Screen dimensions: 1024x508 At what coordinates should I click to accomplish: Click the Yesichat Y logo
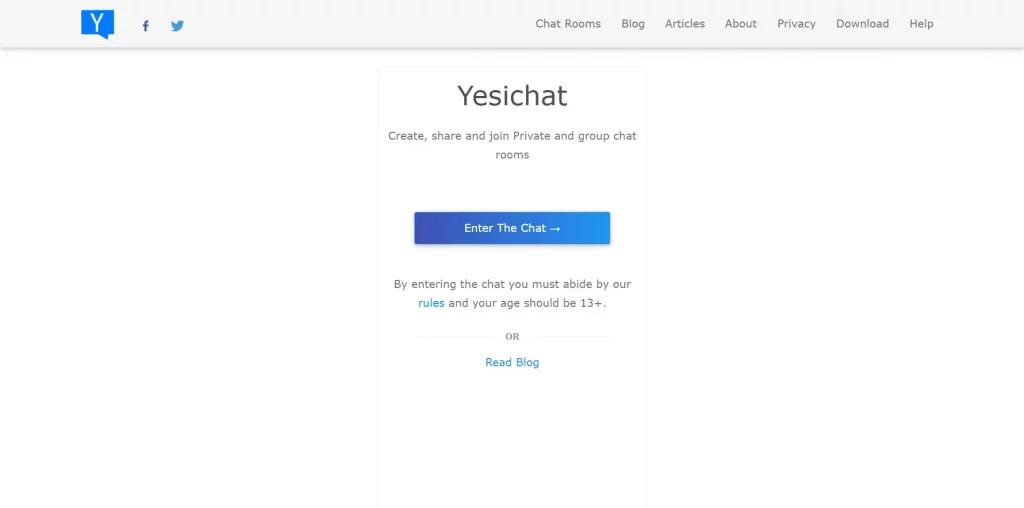(98, 24)
